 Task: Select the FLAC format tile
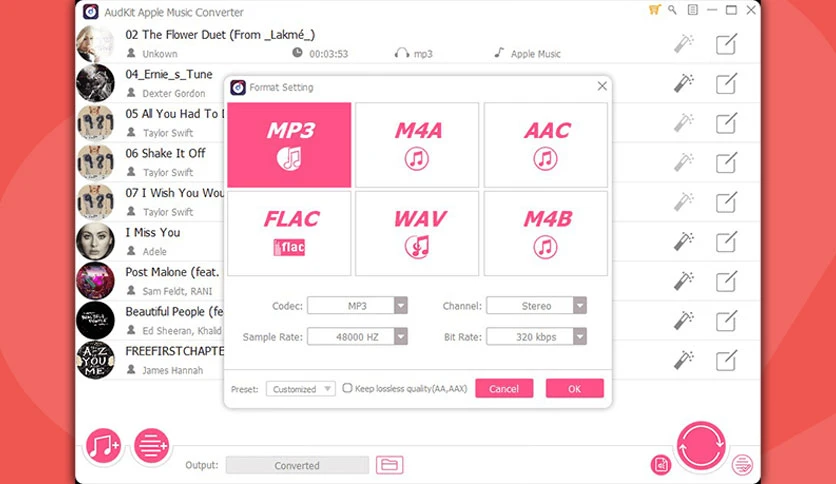click(290, 233)
